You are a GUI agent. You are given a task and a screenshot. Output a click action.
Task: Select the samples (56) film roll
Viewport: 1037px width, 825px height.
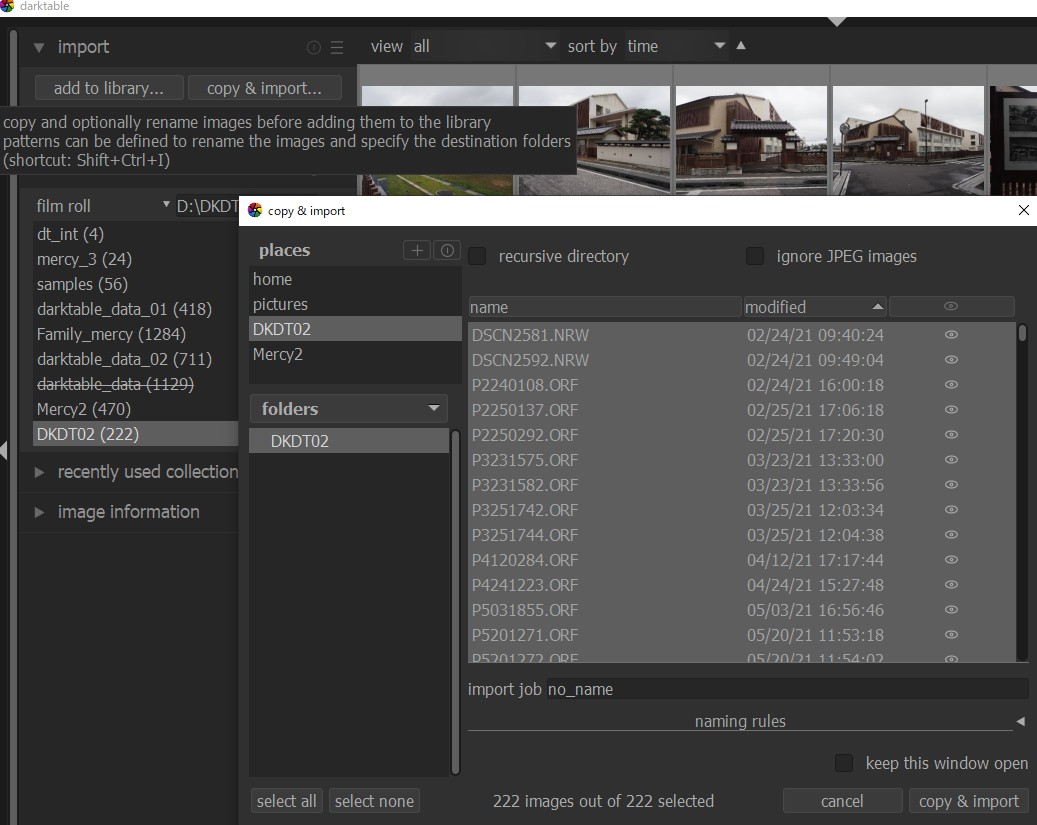tap(136, 284)
